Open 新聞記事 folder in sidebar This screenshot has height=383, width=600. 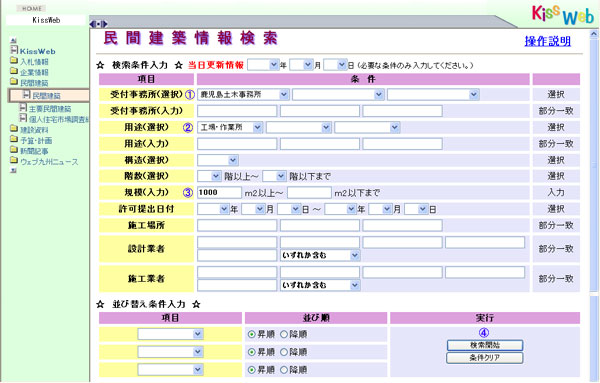coord(34,151)
